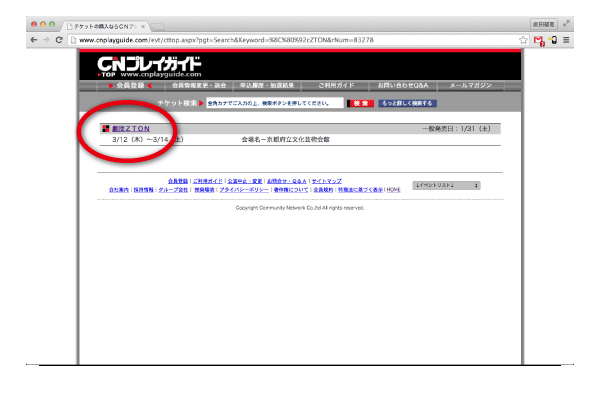Close the CN Playguide browser tab
Viewport: 600px width, 400px height.
[x=143, y=26]
